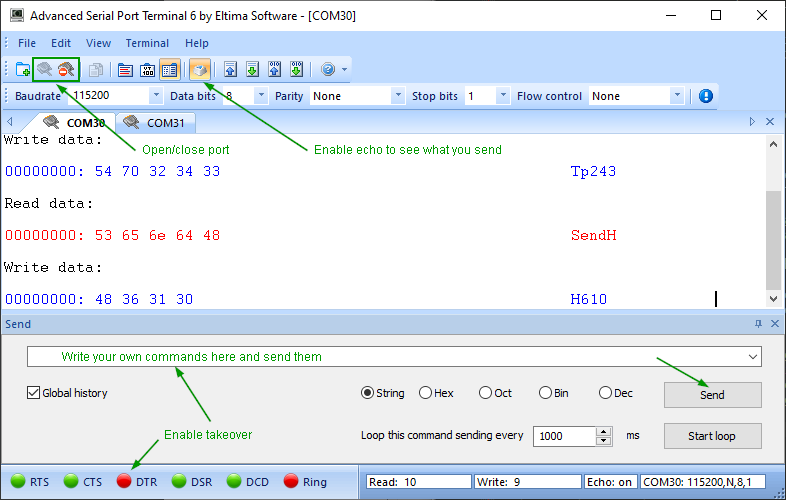Close the Send panel

coord(775,324)
